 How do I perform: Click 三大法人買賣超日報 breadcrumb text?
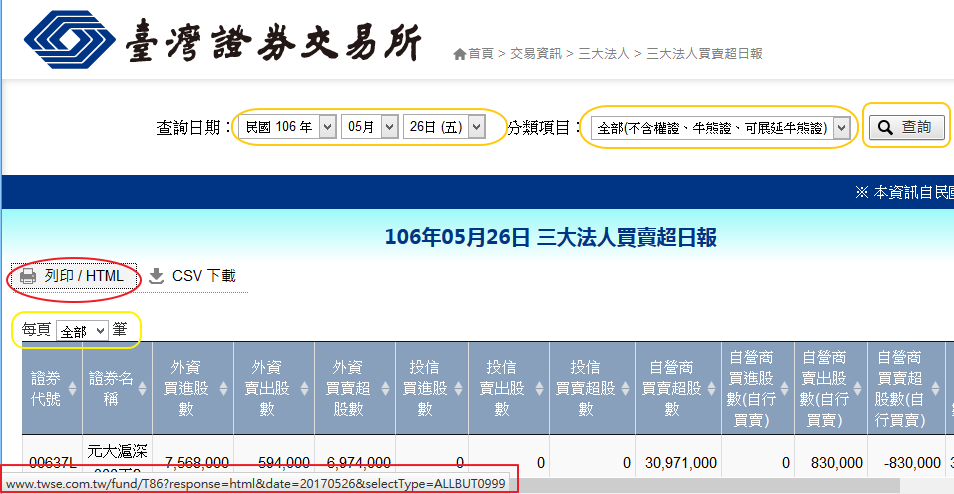click(704, 54)
